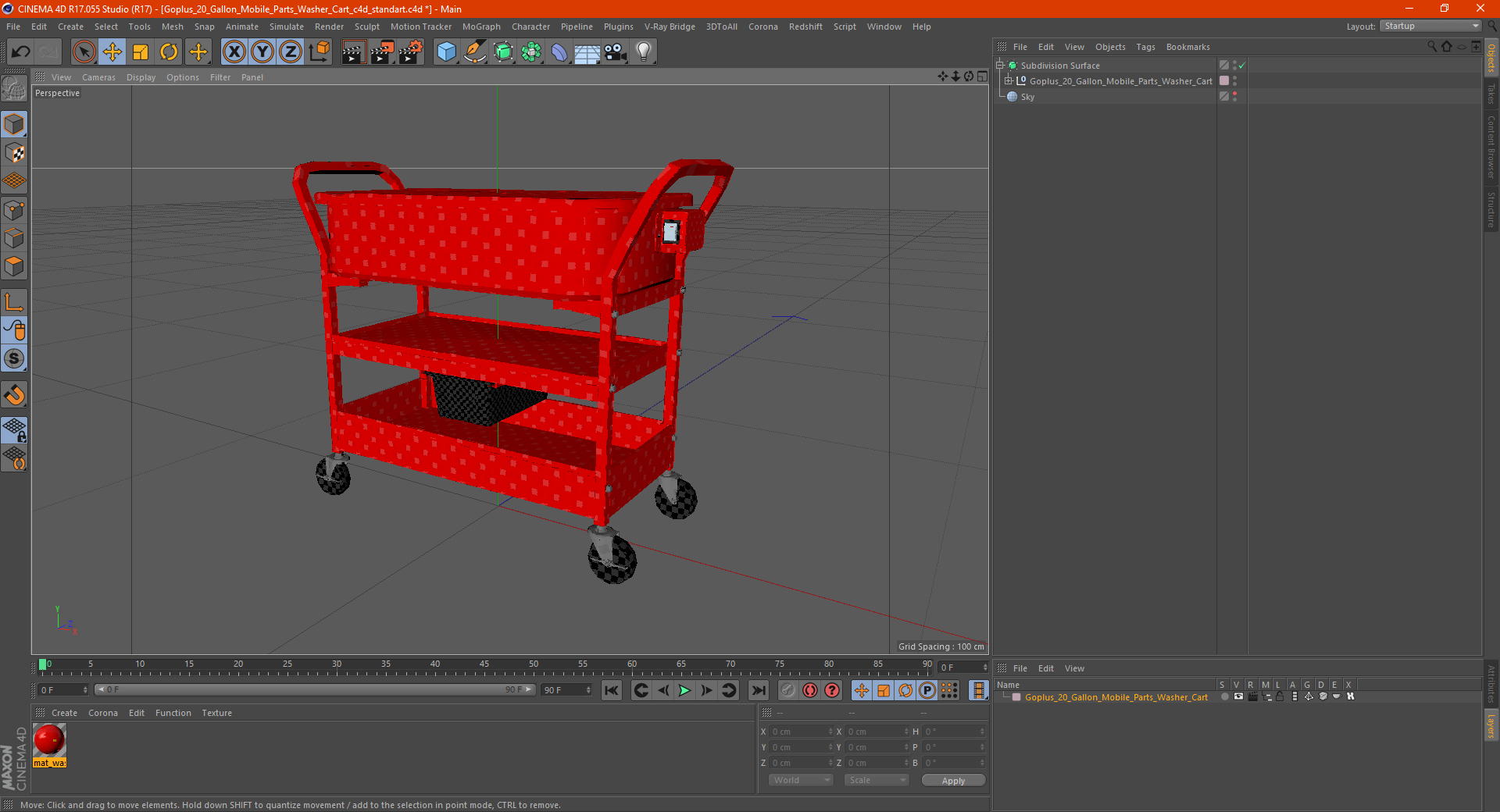Open Objects panel Tags menu
The width and height of the screenshot is (1500, 812).
click(x=1145, y=47)
